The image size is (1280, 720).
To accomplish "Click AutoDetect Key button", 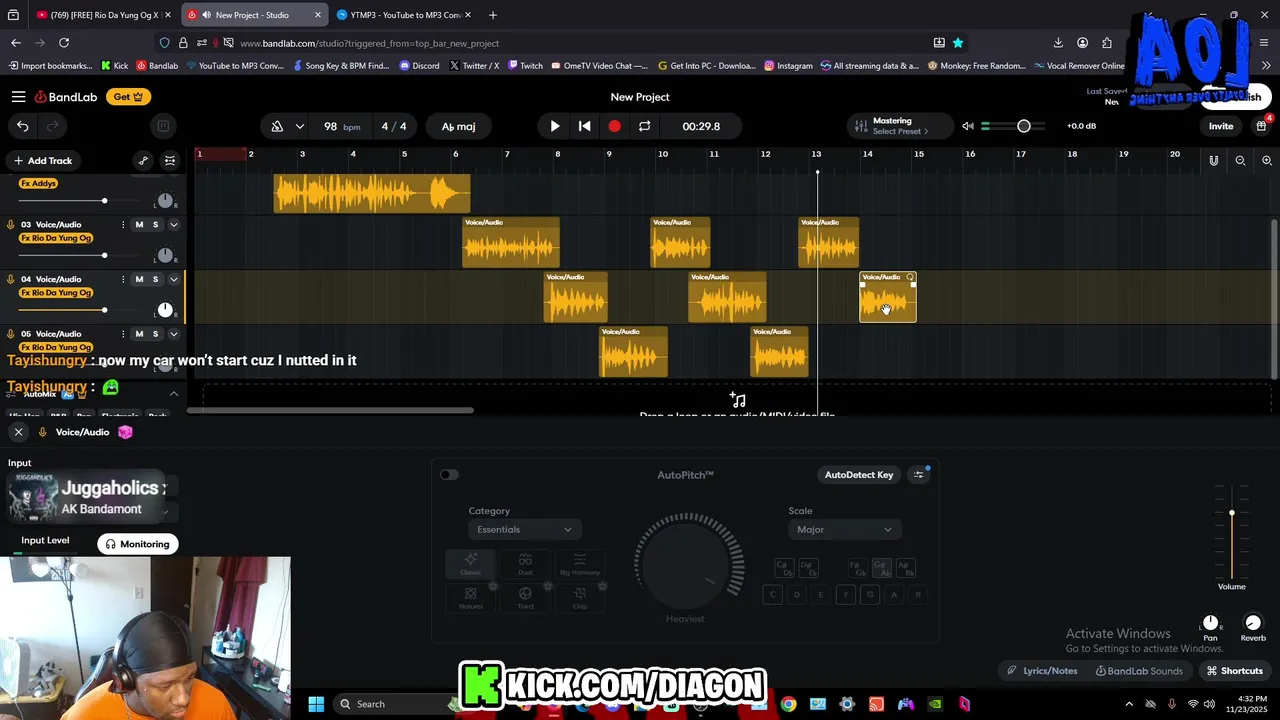I will tap(859, 475).
